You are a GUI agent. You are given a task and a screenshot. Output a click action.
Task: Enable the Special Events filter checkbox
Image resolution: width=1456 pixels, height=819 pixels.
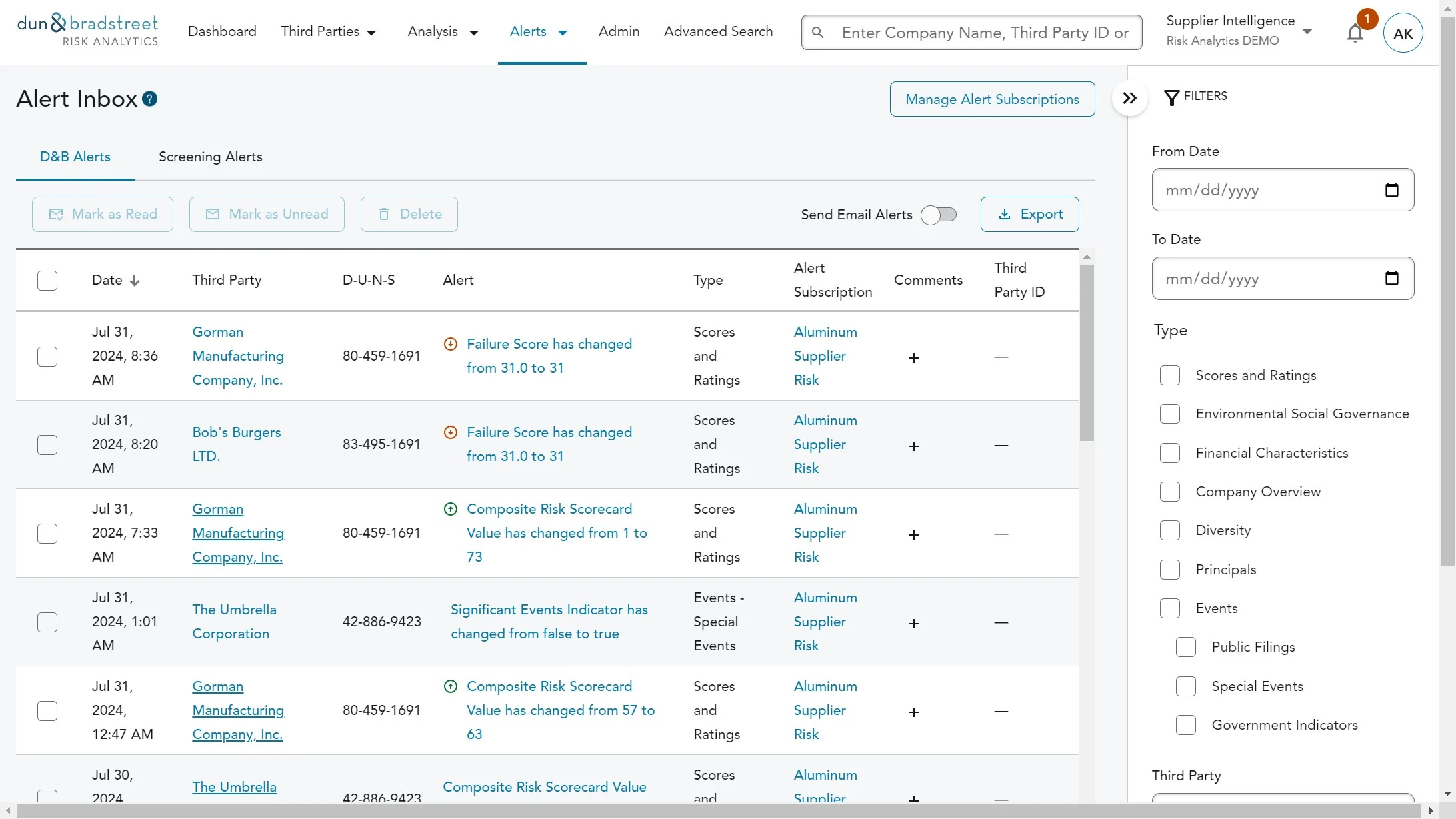click(x=1185, y=686)
